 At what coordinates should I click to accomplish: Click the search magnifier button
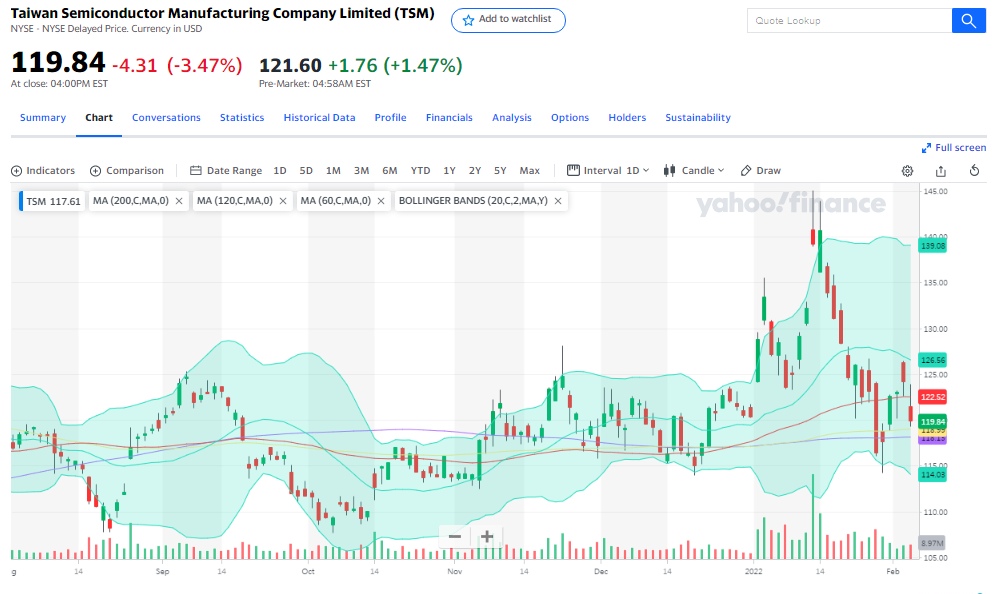968,21
